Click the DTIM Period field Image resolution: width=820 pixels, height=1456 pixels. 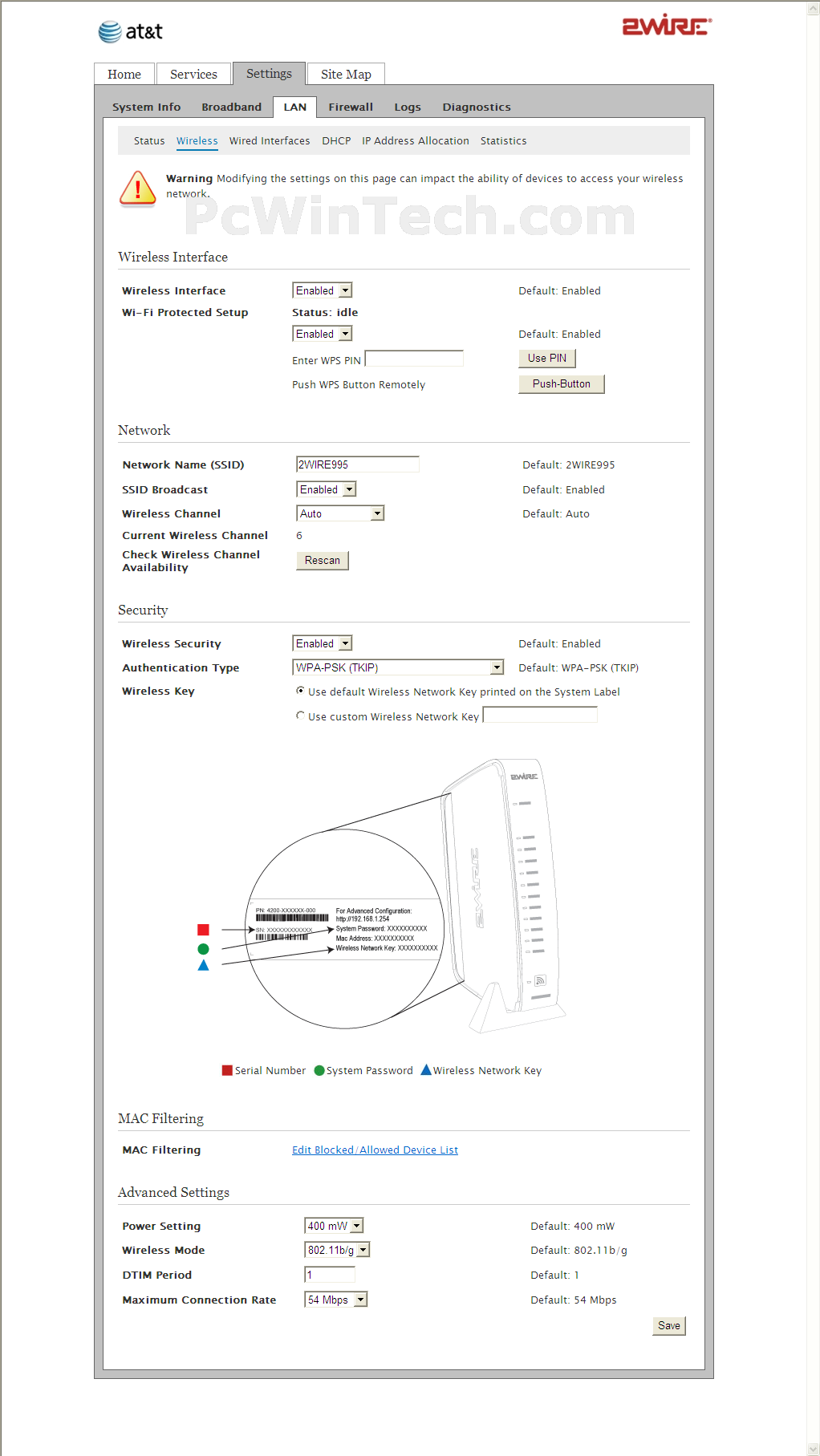tap(330, 1275)
